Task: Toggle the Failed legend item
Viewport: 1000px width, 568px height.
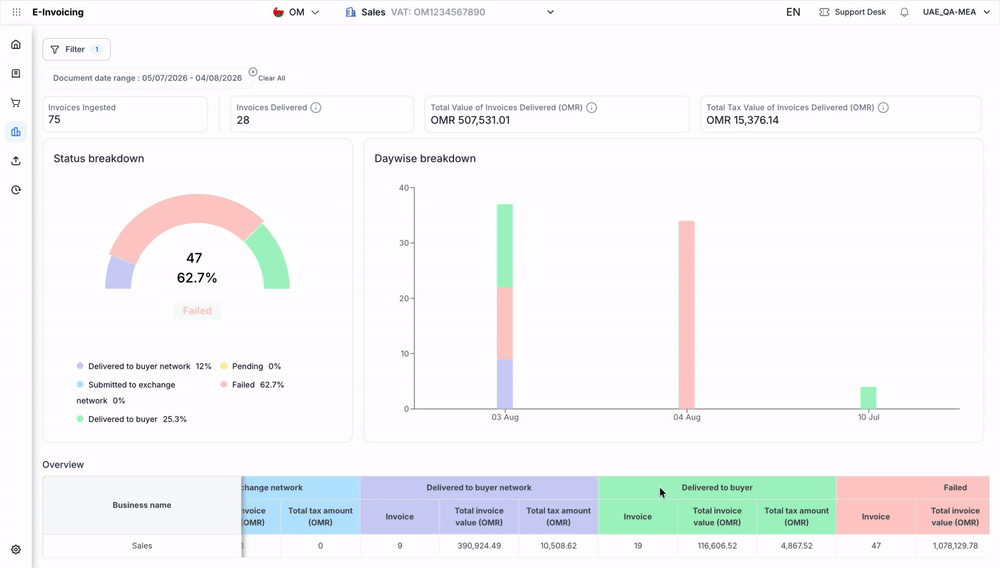Action: (x=253, y=385)
